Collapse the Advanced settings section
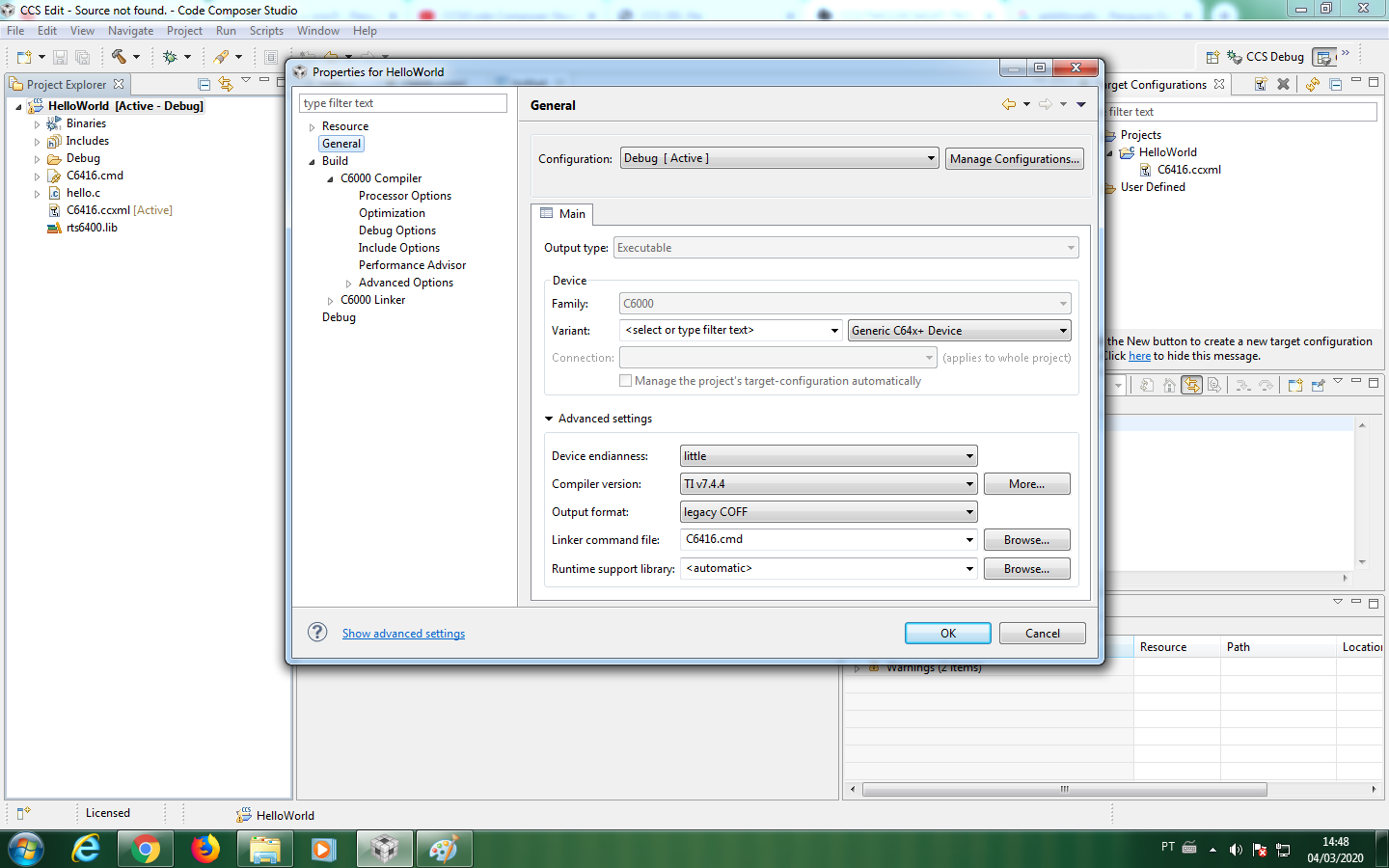Screen dimensions: 1389x868 coord(549,419)
